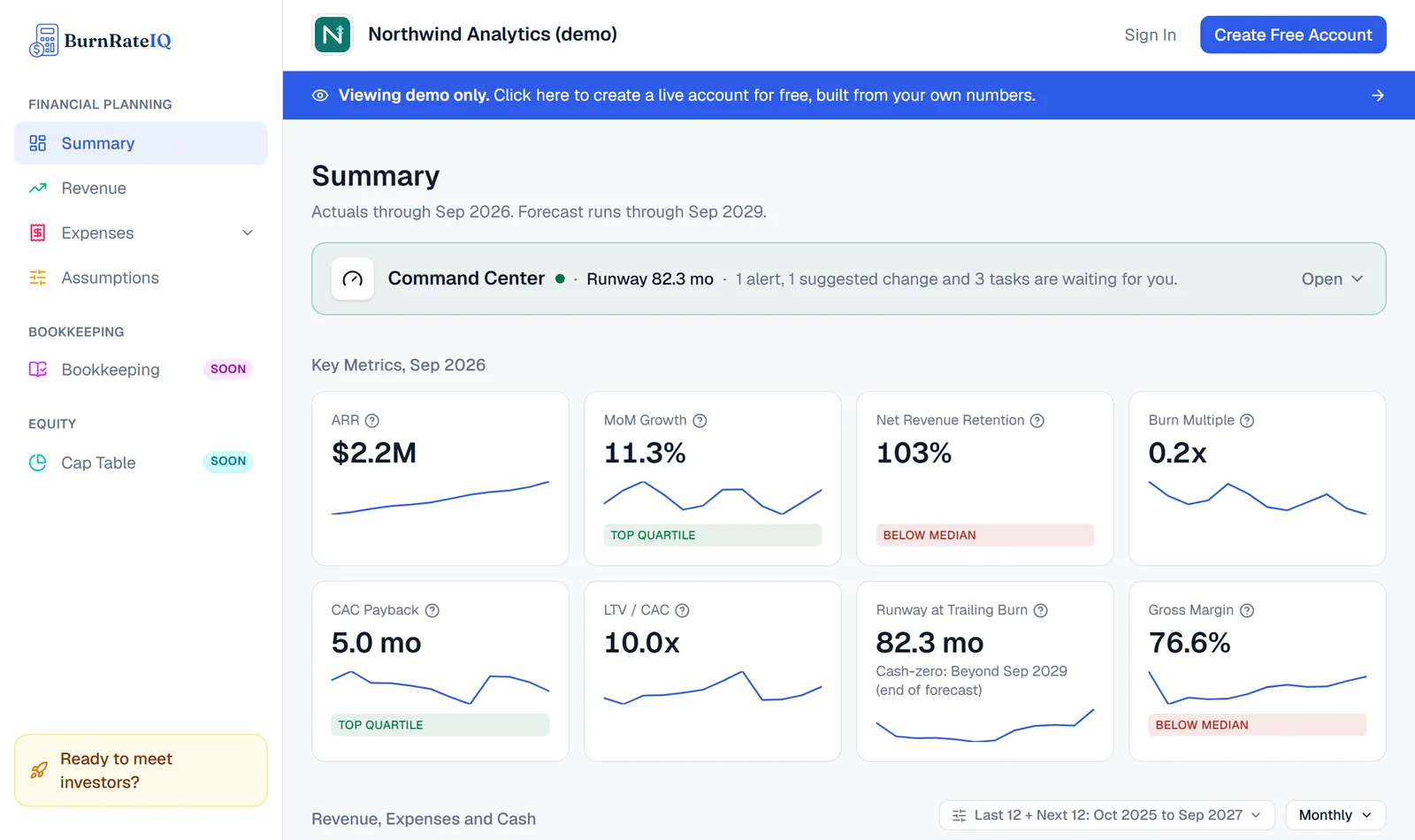1415x840 pixels.
Task: Click the Summary grid icon in sidebar
Action: tap(38, 143)
